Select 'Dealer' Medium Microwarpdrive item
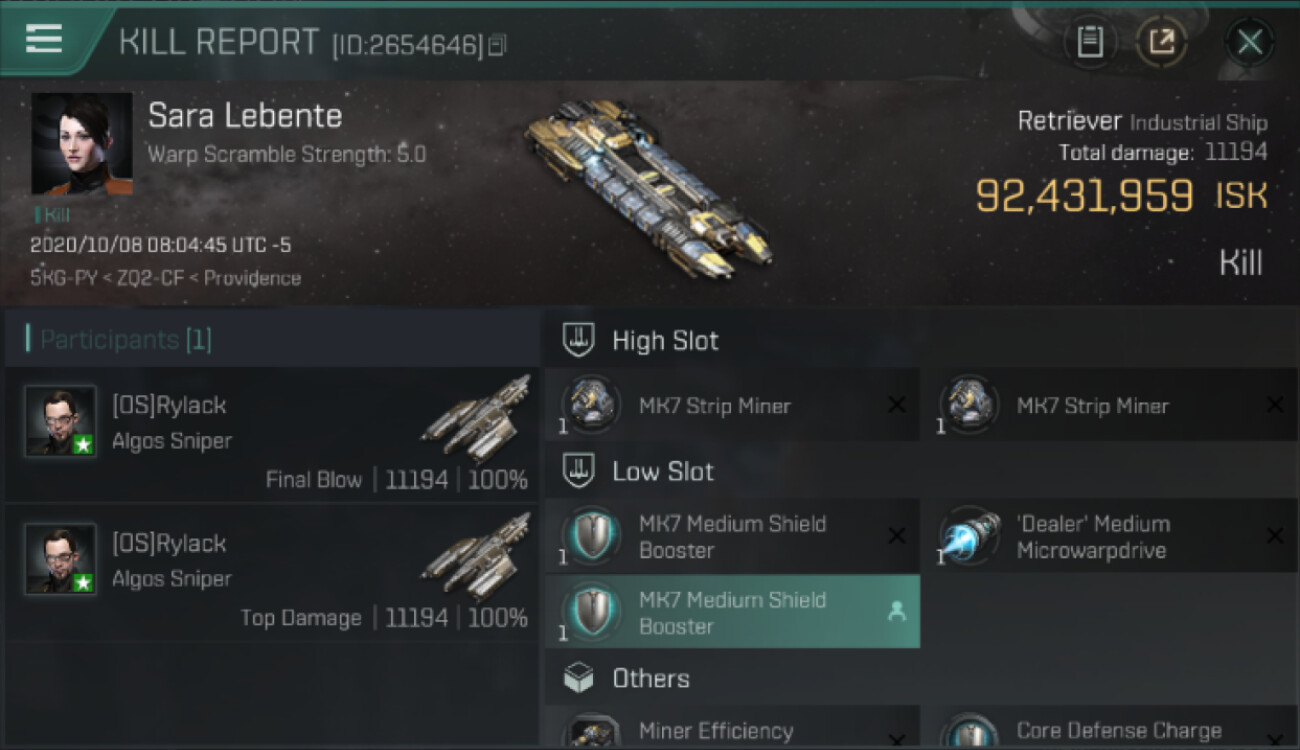 pos(1110,536)
